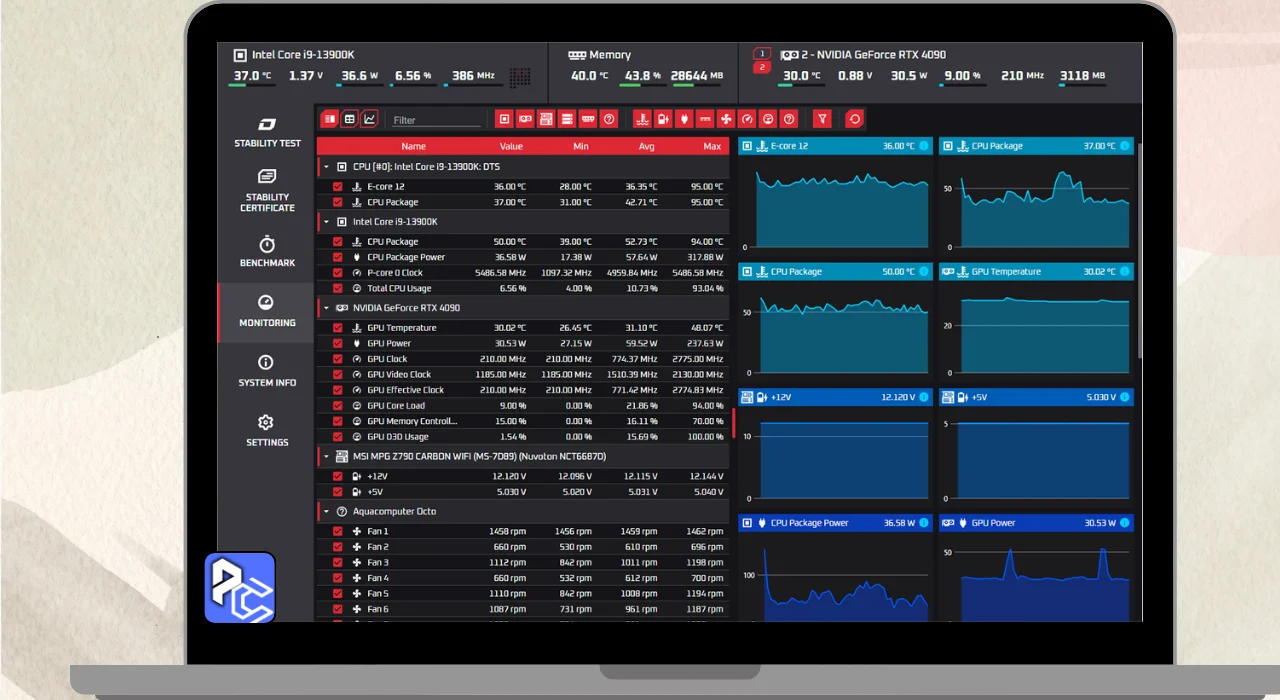The width and height of the screenshot is (1280, 700).
Task: Collapse the Aquacomputer Octo group
Action: (x=326, y=512)
